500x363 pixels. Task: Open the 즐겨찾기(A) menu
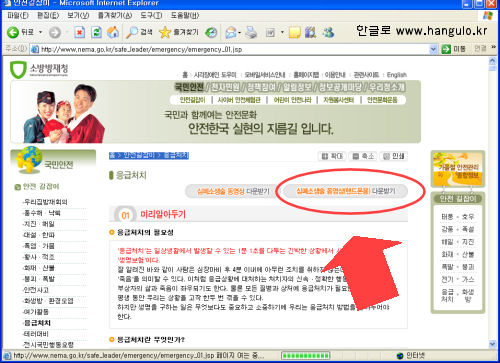(115, 15)
